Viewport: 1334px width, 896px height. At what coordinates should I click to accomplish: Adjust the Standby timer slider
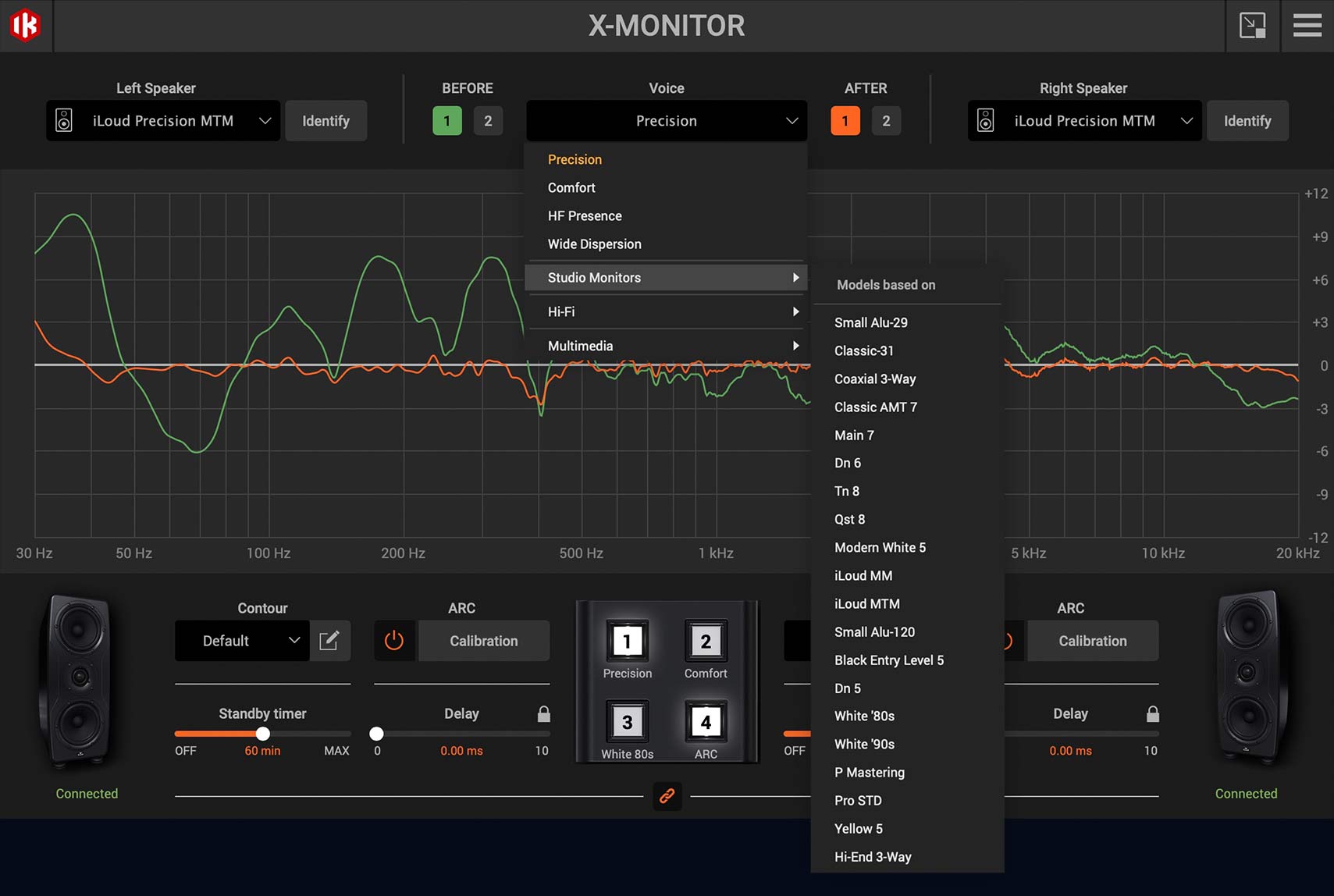[x=262, y=734]
